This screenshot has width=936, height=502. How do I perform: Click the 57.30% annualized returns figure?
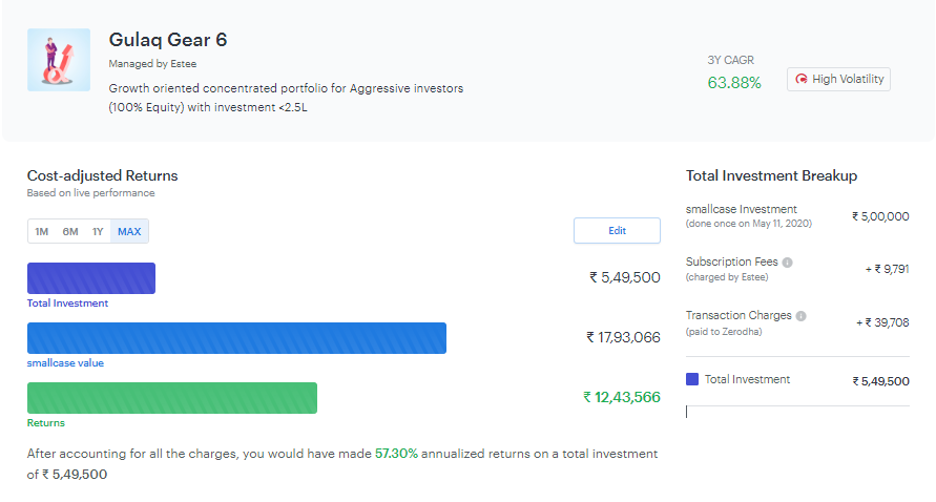click(x=396, y=454)
